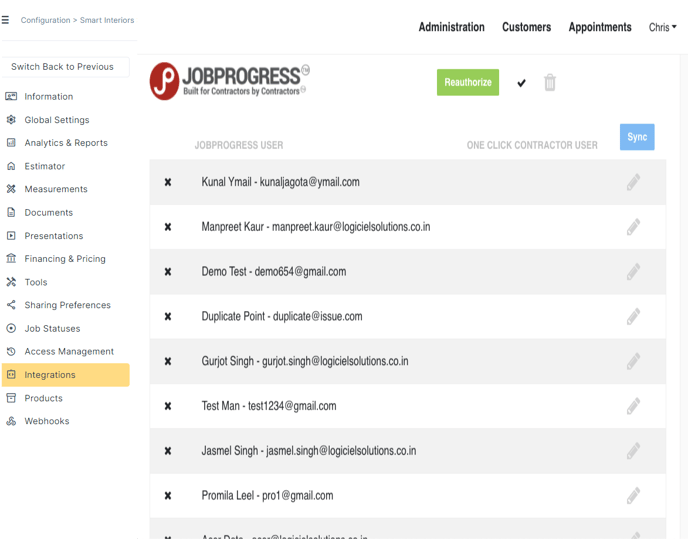Viewport: 688px width, 539px height.
Task: Remove Test Man using the X icon
Action: [x=168, y=406]
